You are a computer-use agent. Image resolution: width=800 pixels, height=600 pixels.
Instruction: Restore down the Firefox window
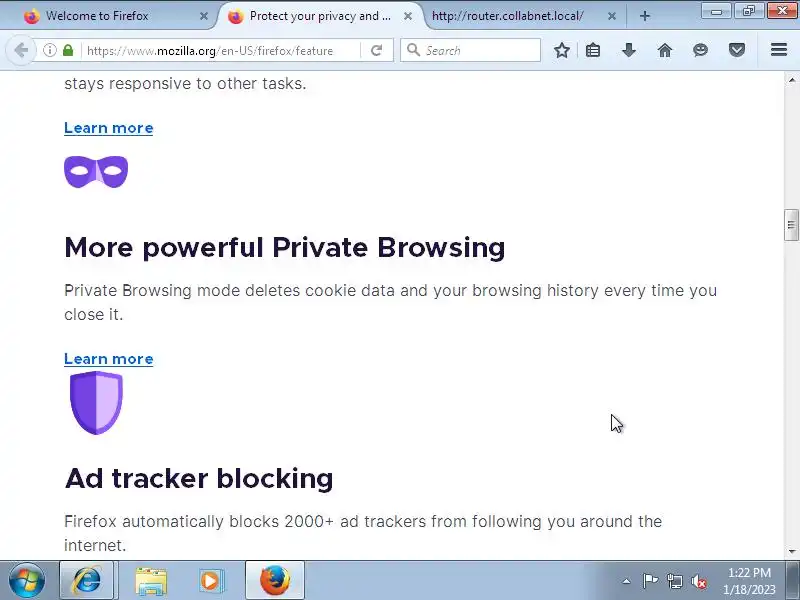click(748, 11)
